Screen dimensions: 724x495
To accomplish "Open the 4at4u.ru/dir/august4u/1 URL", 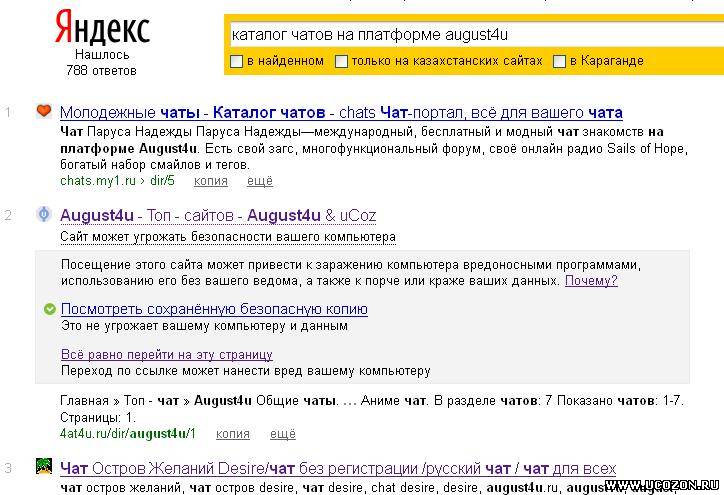I will click(128, 434).
